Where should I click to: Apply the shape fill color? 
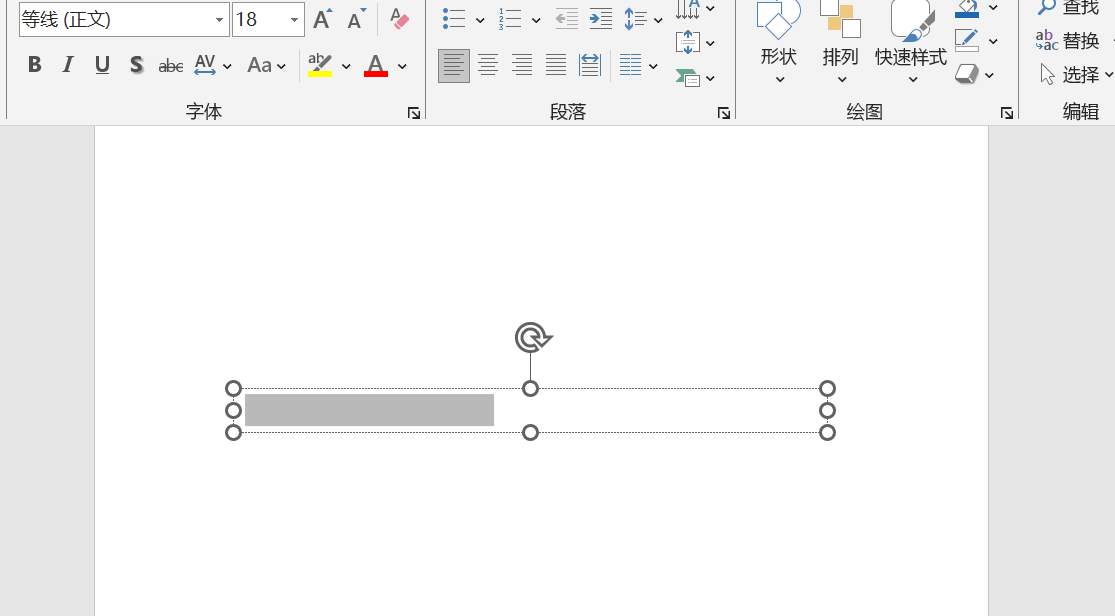pos(967,9)
